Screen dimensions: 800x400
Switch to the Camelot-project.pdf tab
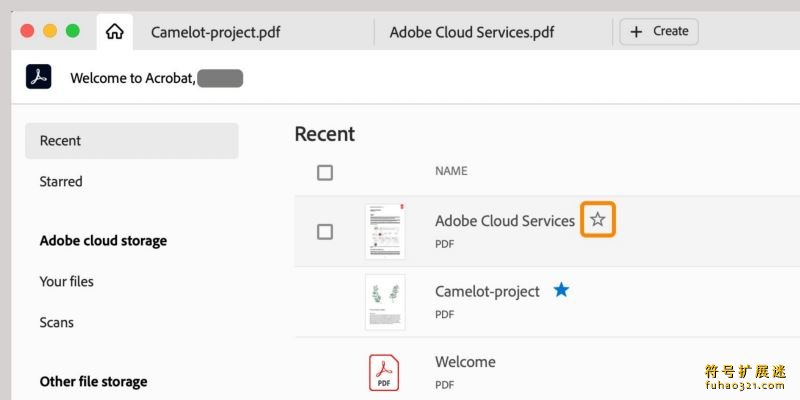(x=215, y=33)
